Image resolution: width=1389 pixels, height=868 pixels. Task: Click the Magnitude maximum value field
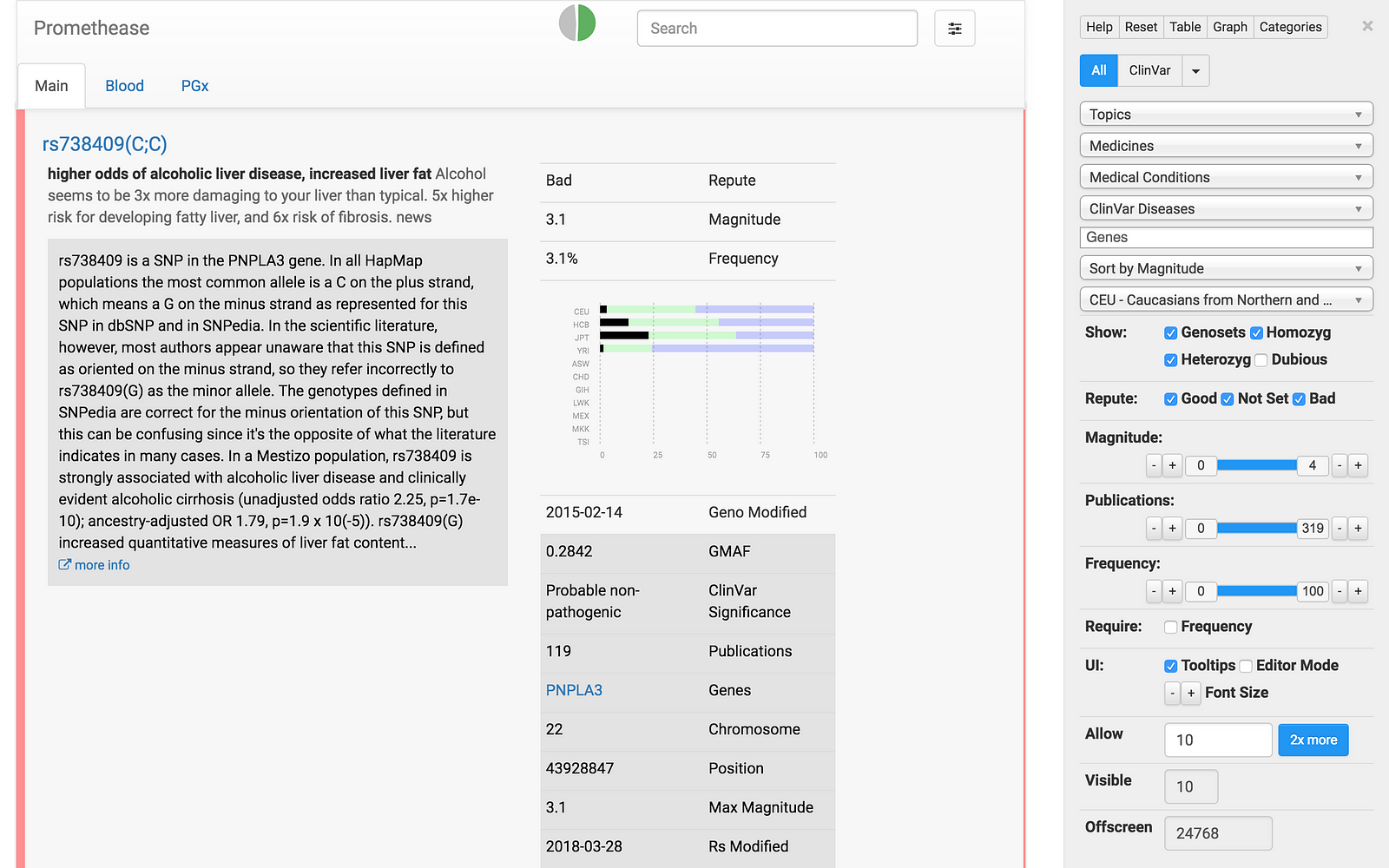click(1313, 465)
